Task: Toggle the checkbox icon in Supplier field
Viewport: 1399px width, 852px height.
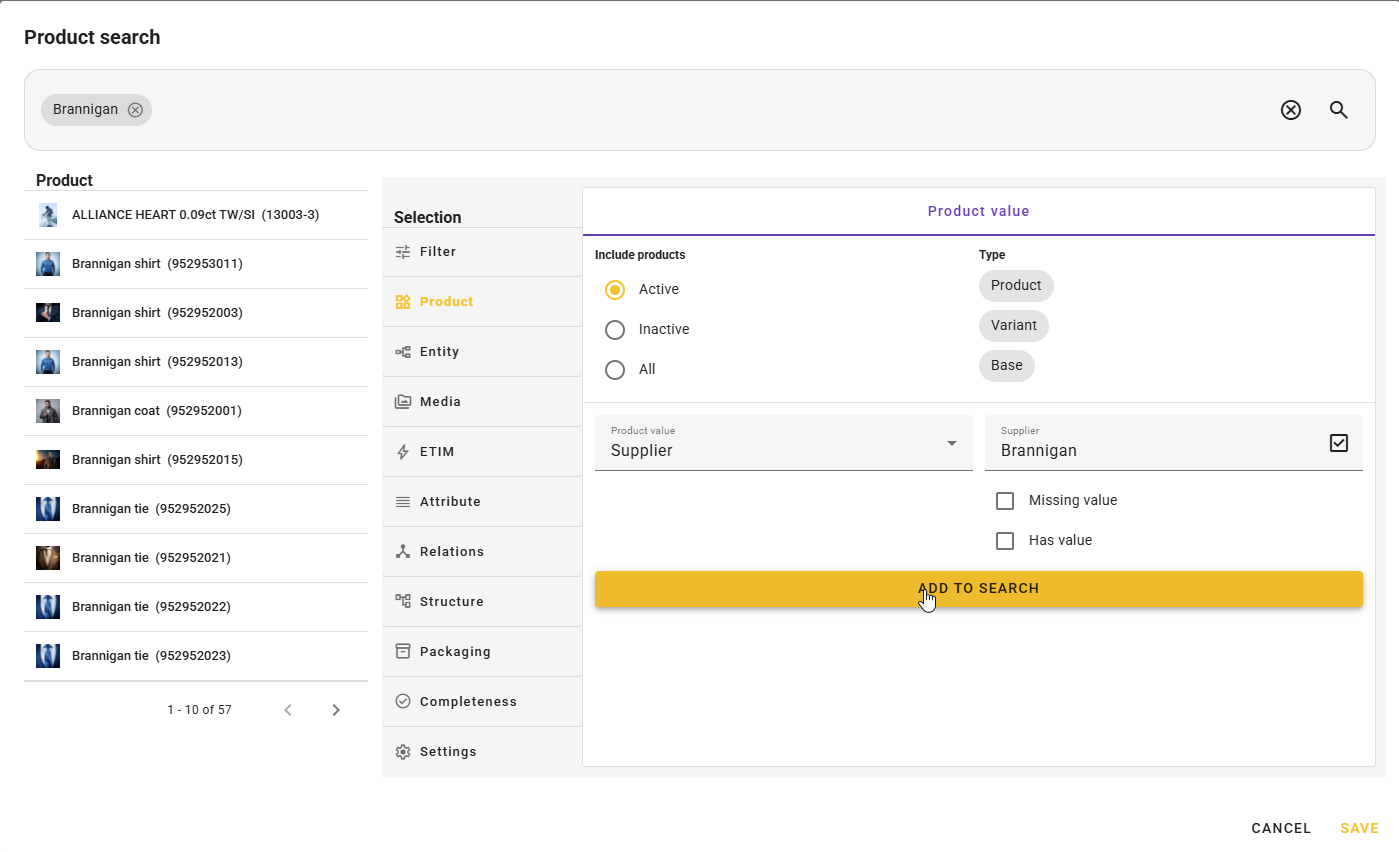Action: 1339,443
